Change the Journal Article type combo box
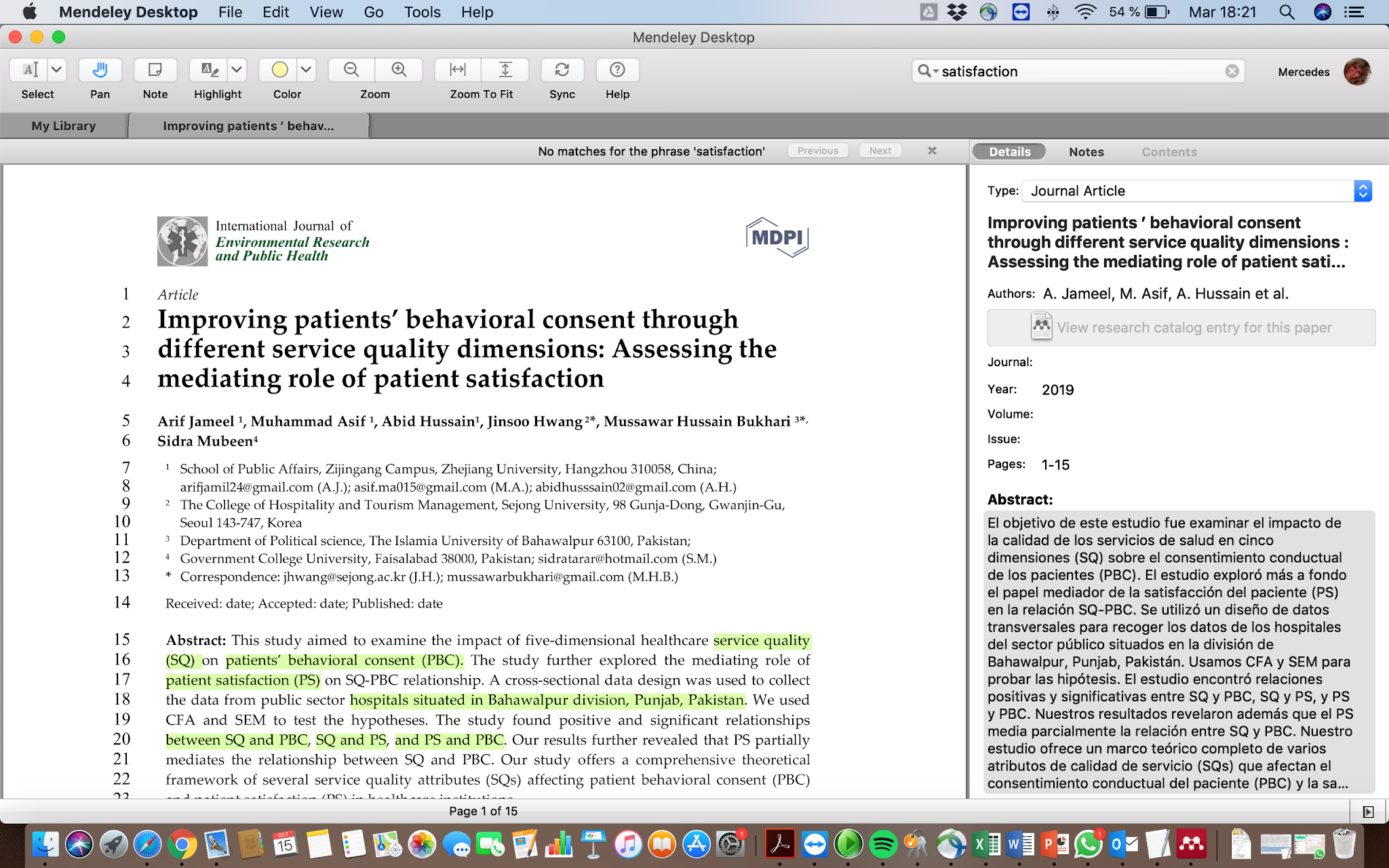 point(1196,191)
